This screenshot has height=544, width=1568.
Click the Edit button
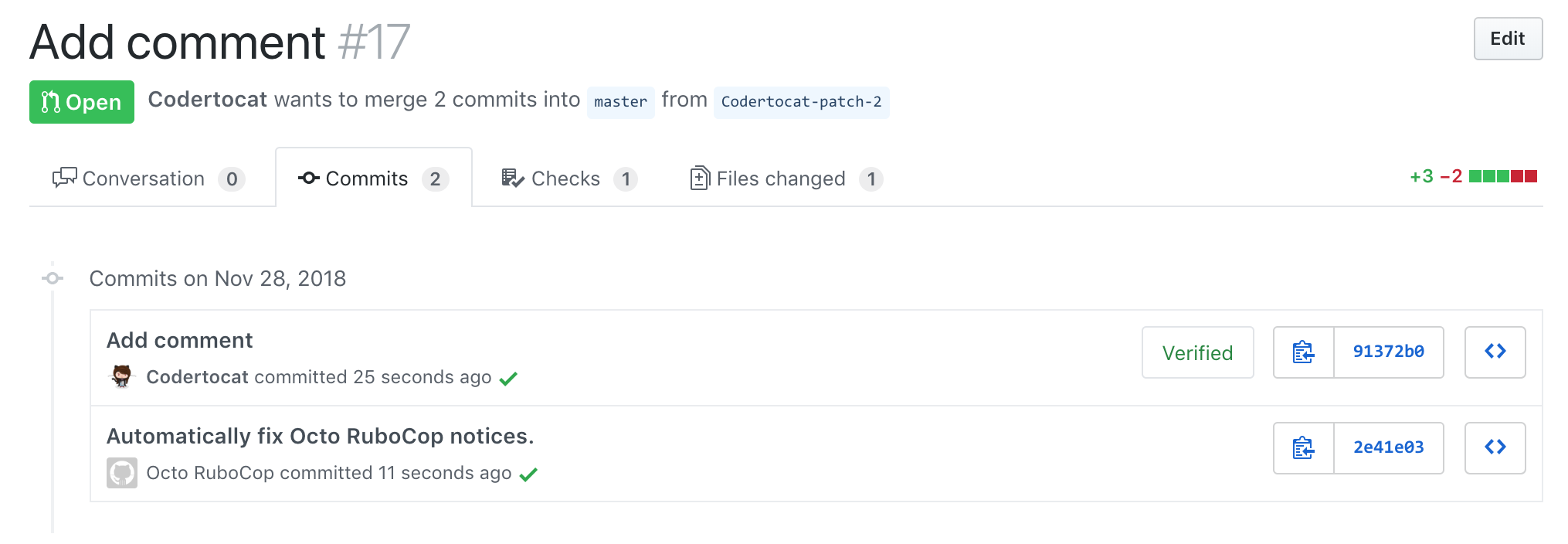[1507, 39]
